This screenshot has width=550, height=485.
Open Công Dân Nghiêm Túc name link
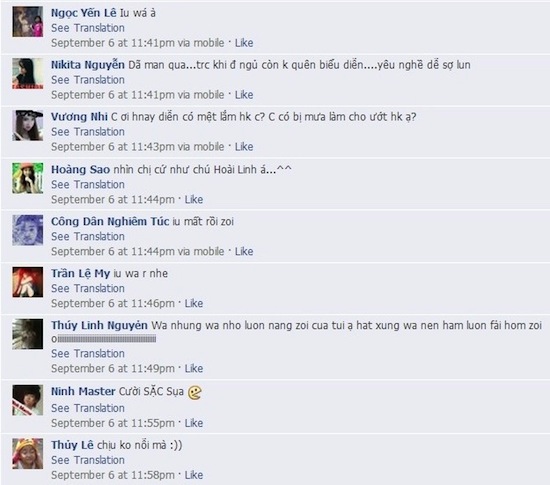coord(110,222)
